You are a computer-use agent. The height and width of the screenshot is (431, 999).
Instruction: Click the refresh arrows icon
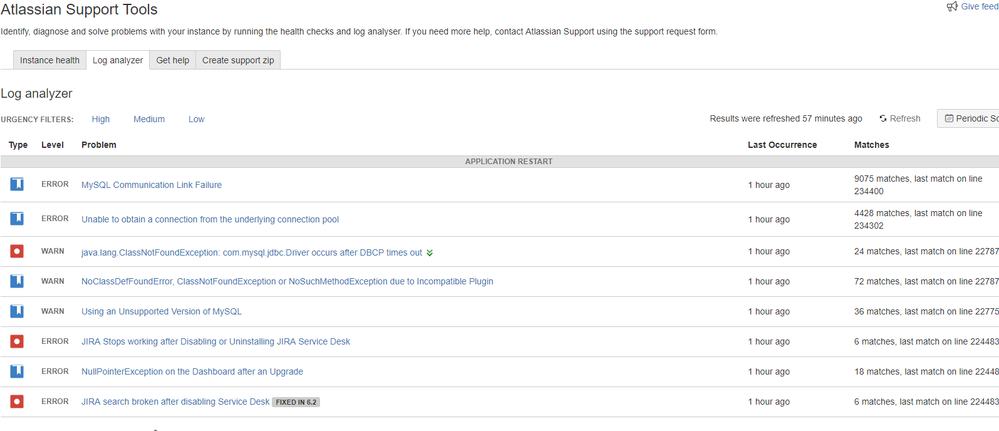883,119
